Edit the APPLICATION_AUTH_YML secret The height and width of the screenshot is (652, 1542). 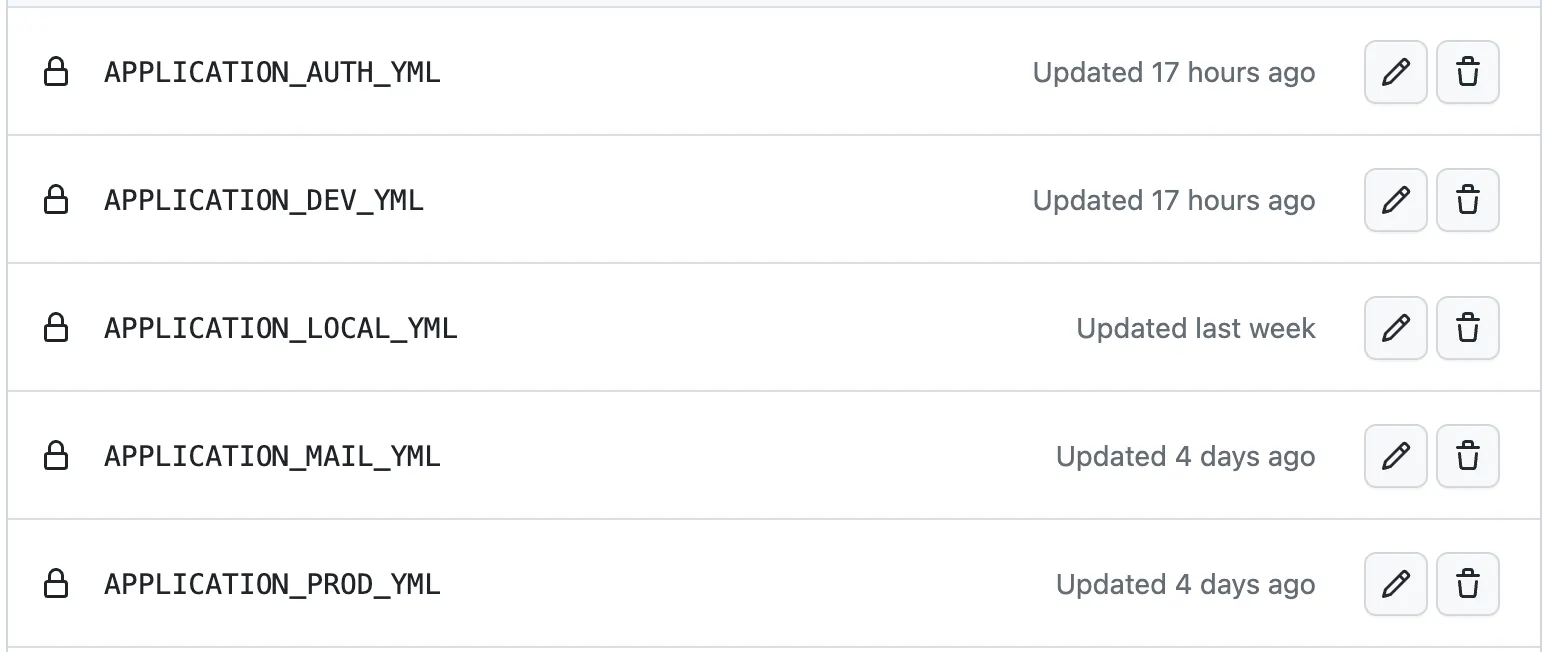[x=1395, y=72]
